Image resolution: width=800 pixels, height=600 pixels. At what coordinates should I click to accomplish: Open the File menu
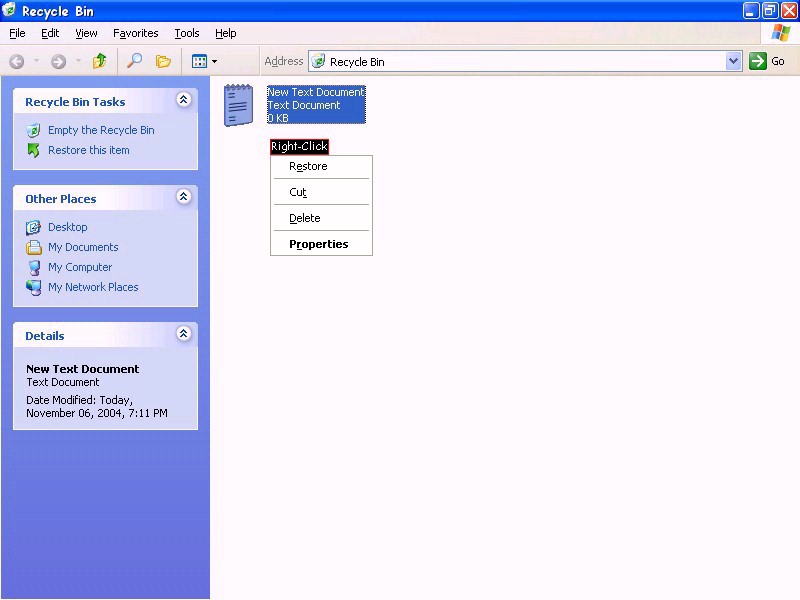click(17, 33)
